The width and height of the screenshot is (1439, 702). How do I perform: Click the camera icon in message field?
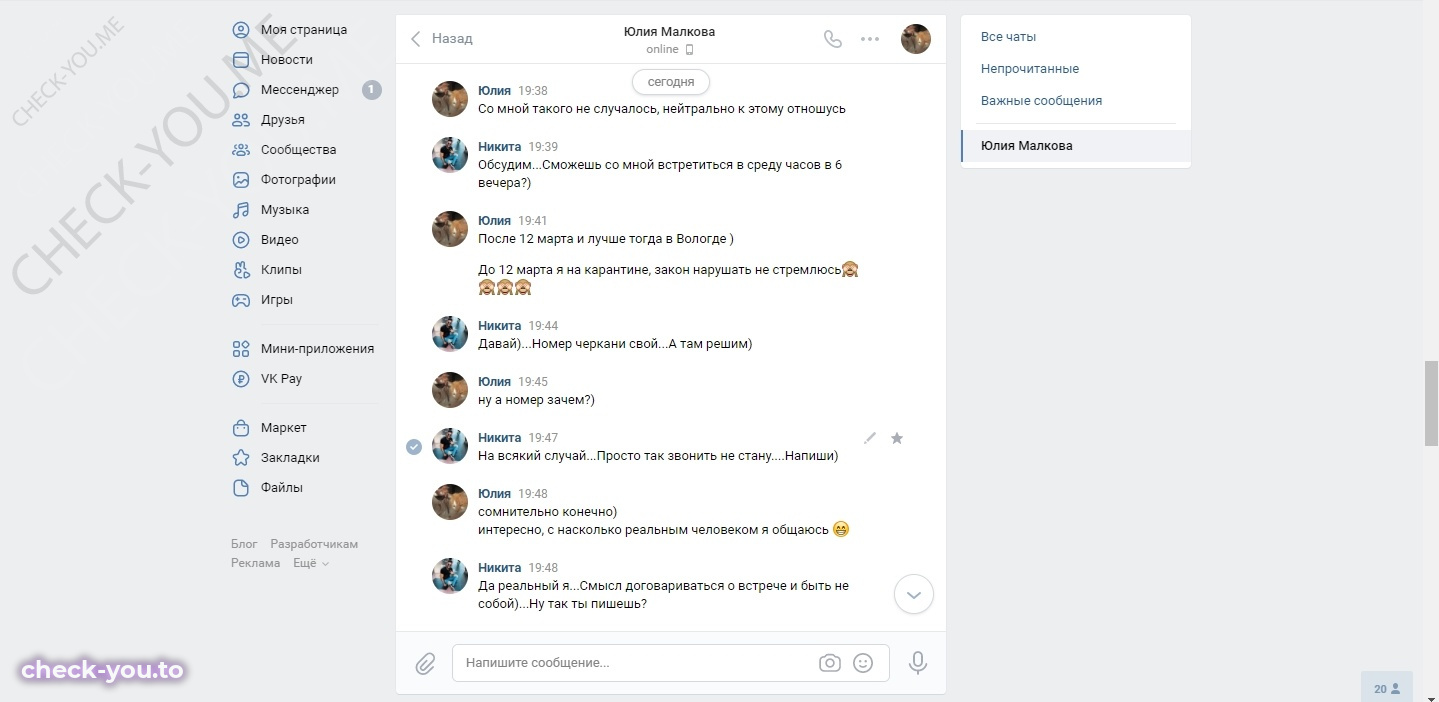829,663
